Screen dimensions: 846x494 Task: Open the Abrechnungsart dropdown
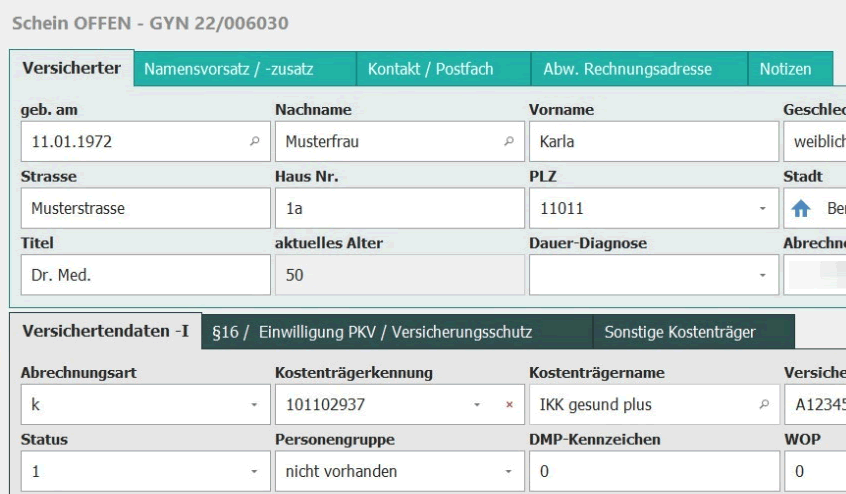point(253,404)
